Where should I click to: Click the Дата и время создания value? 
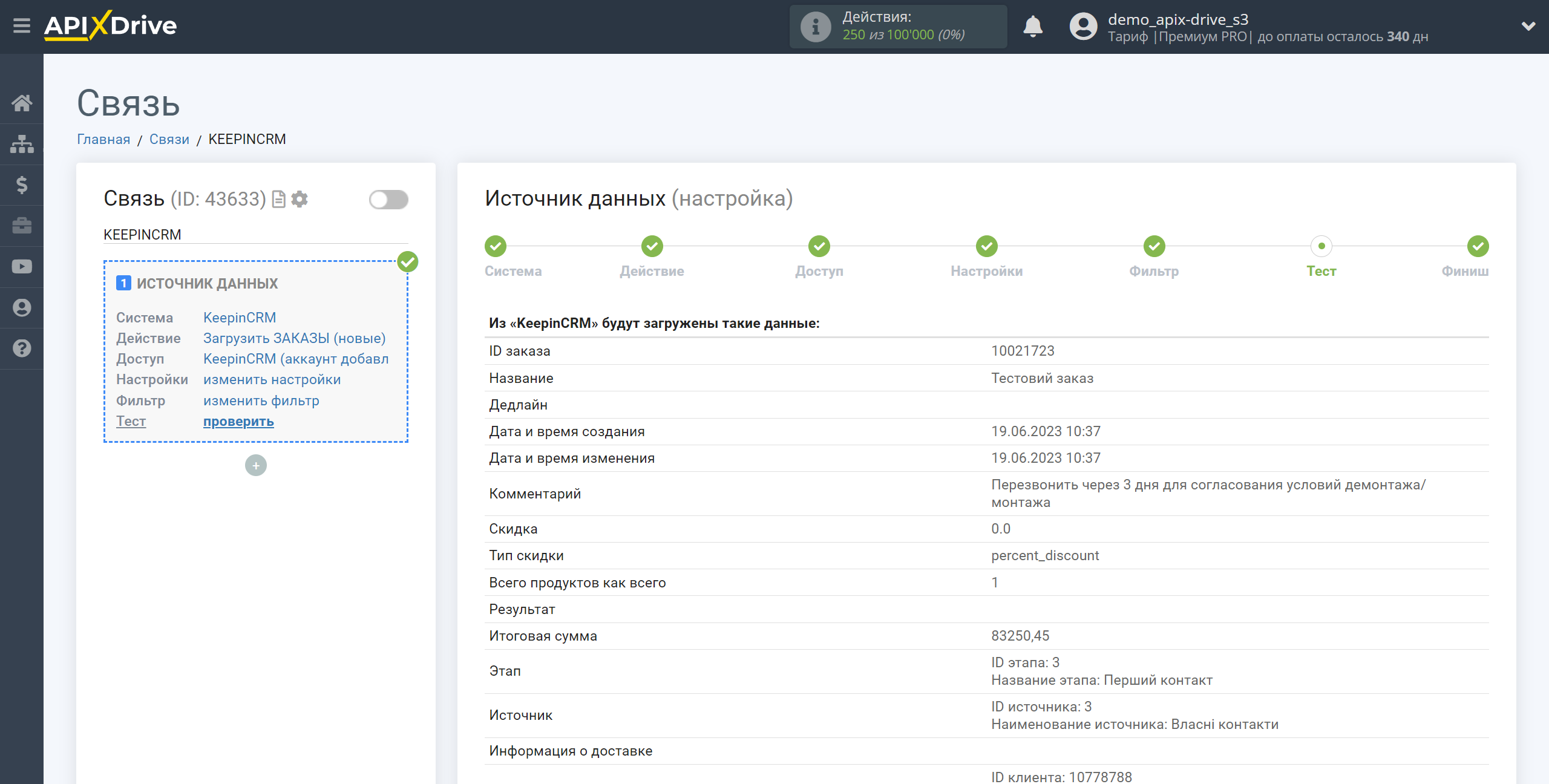coord(1046,431)
